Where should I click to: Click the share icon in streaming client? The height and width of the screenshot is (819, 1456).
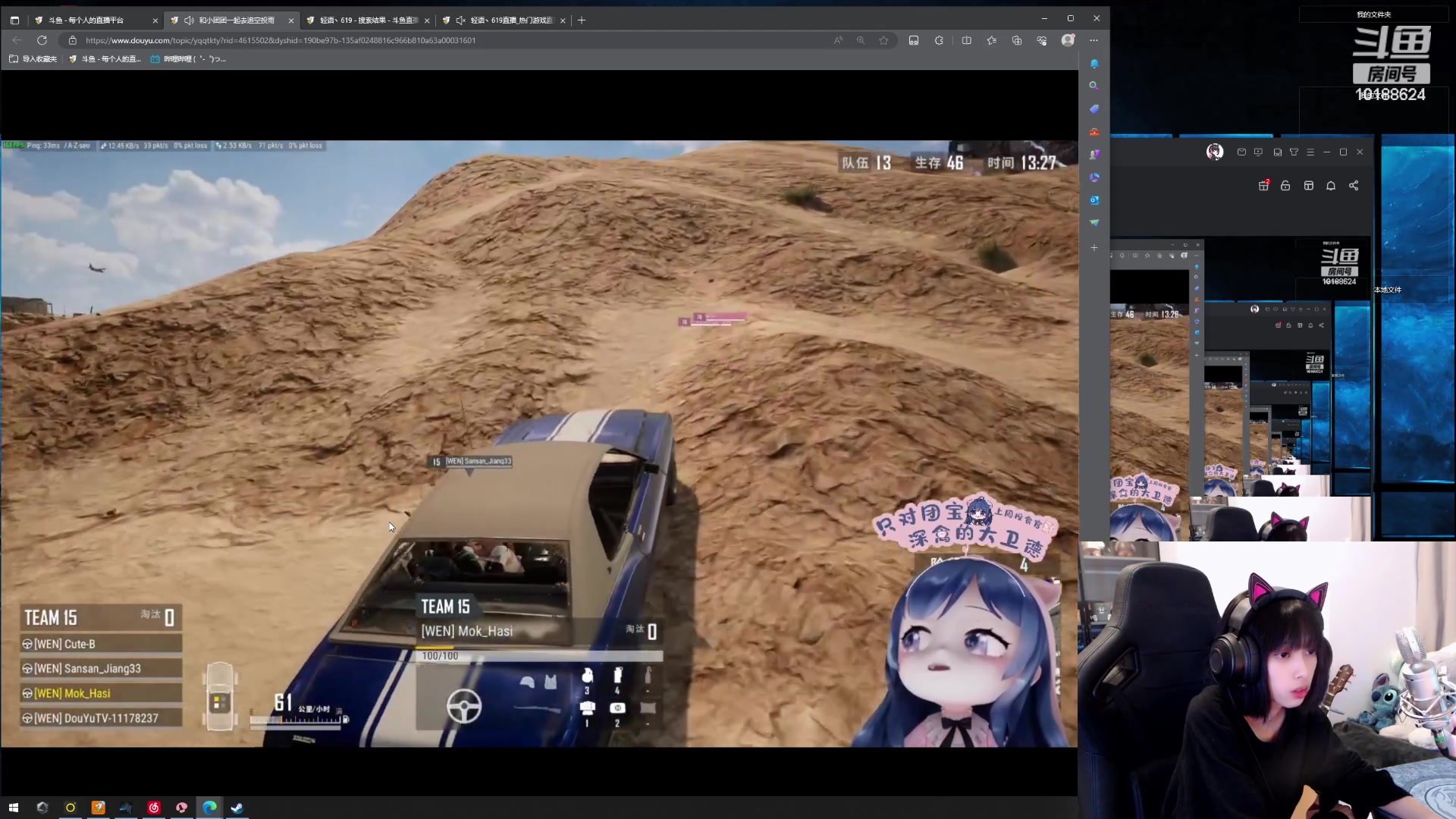pos(1354,186)
